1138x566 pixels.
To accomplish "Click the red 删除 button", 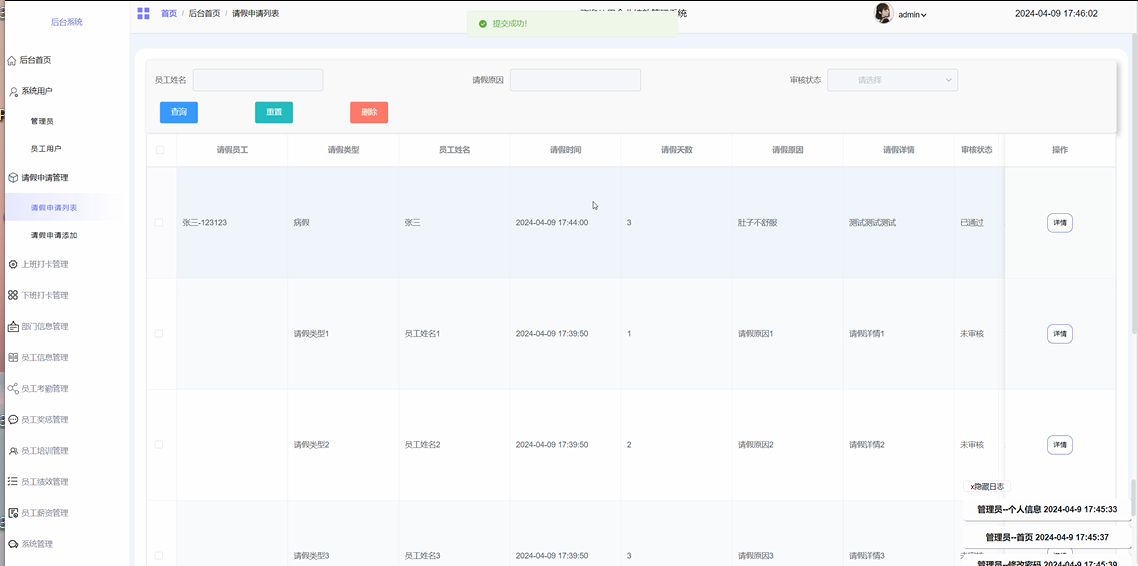I will point(369,112).
